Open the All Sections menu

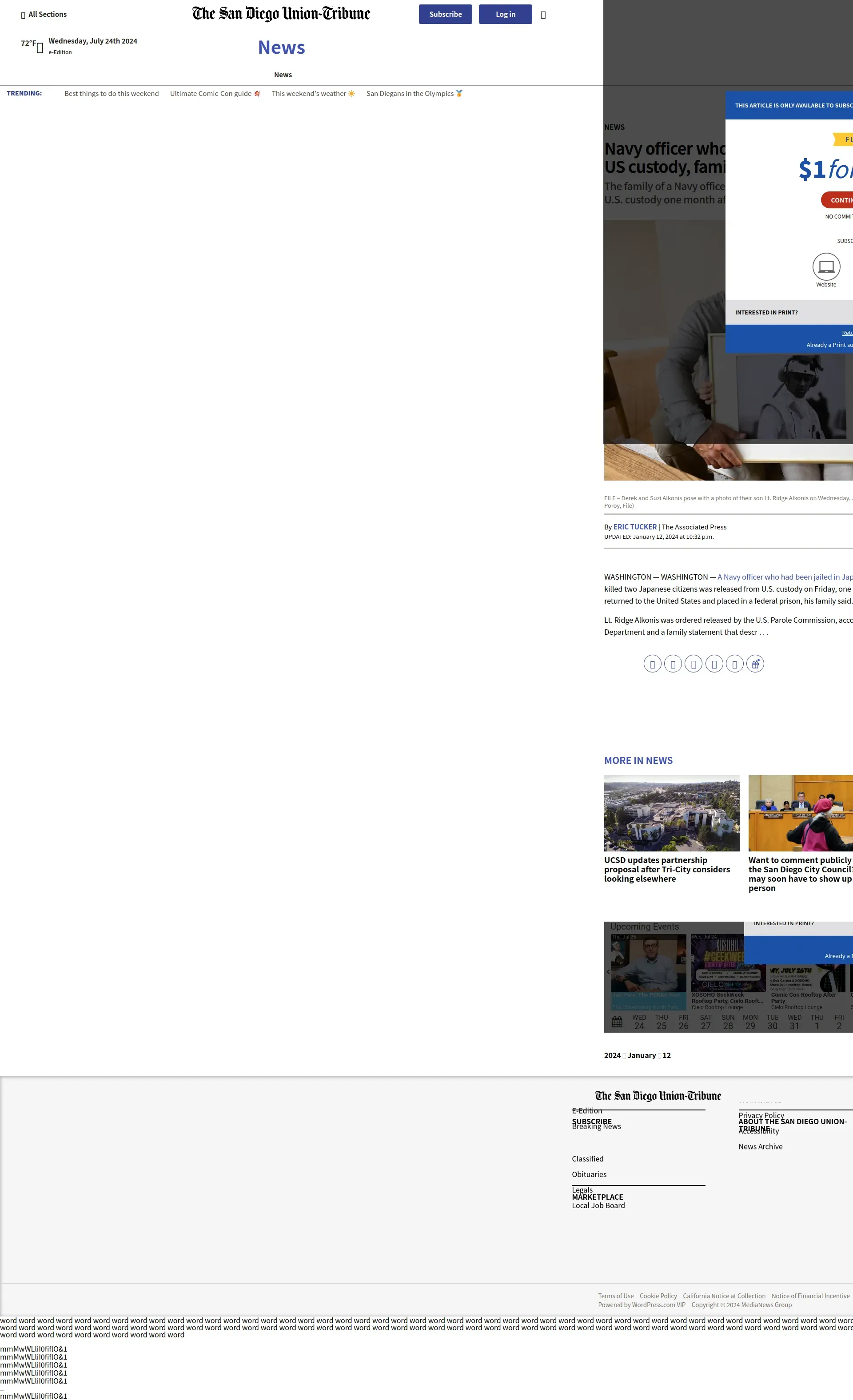pos(44,14)
